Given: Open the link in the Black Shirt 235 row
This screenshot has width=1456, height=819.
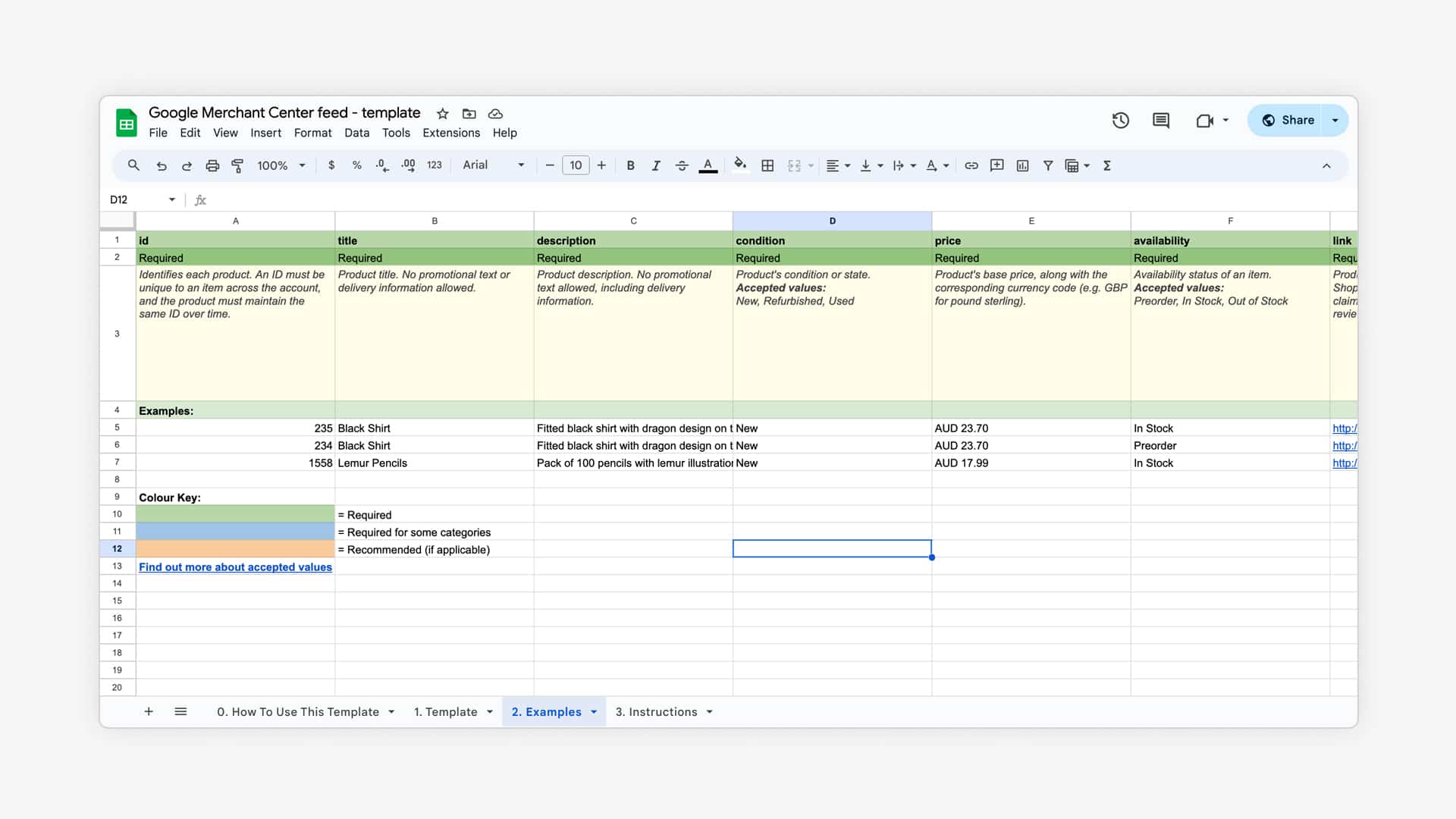Looking at the screenshot, I should tap(1345, 428).
